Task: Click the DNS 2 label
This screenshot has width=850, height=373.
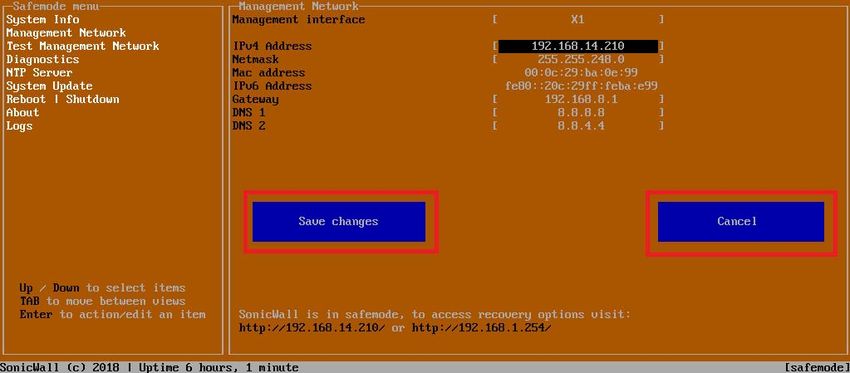Action: pyautogui.click(x=249, y=126)
